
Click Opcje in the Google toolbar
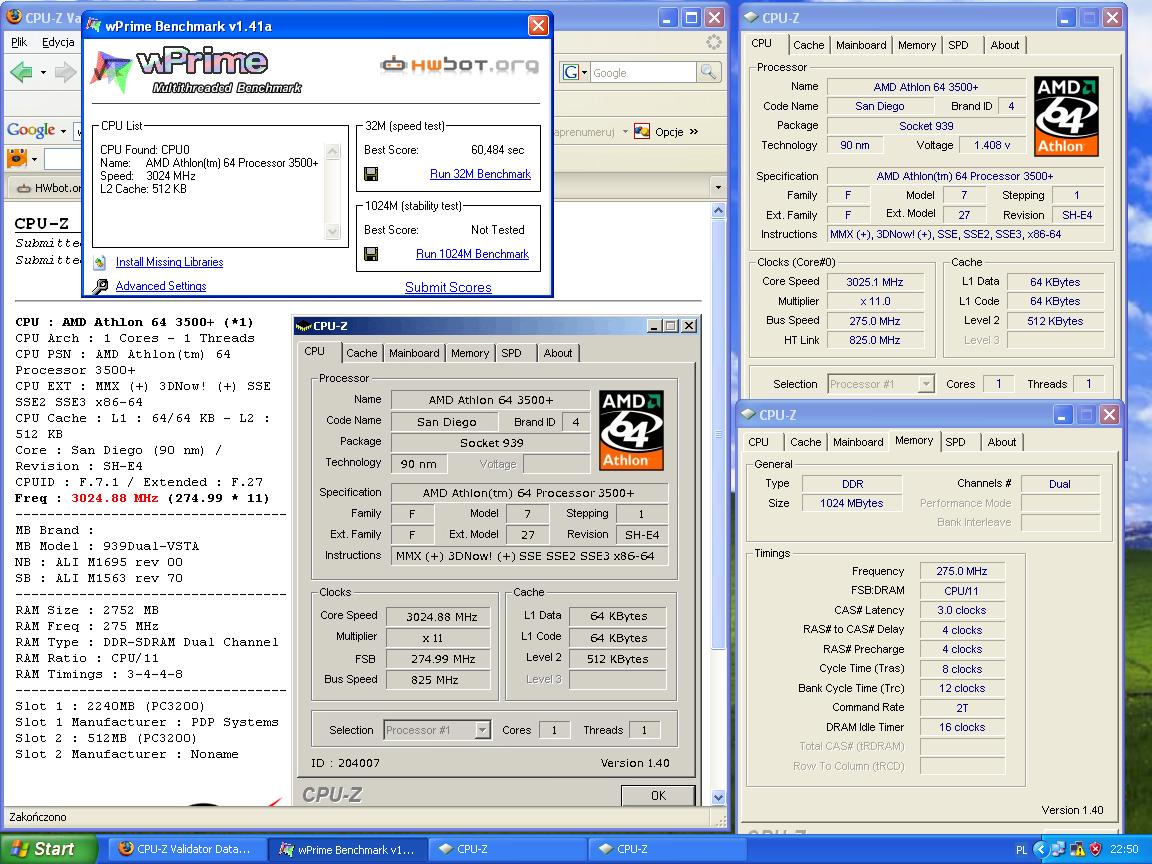[x=669, y=132]
